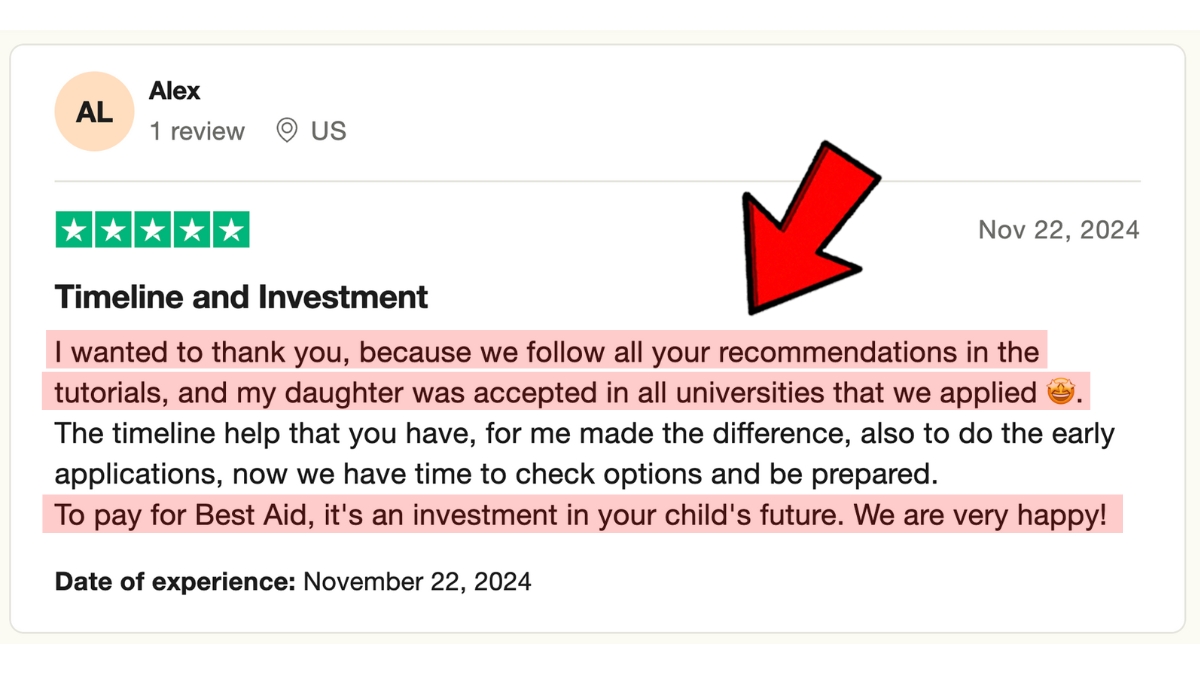Image resolution: width=1200 pixels, height=675 pixels.
Task: Click the first green rating star
Action: point(74,230)
